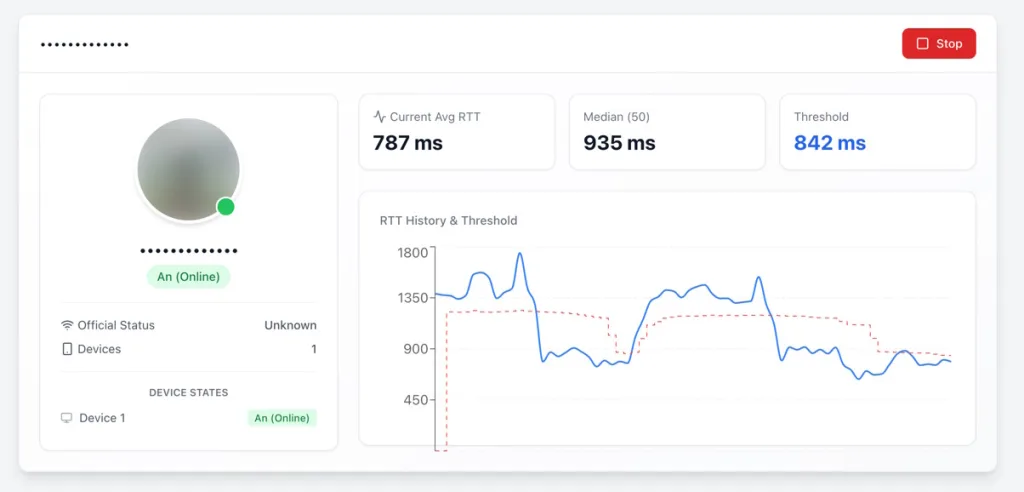Click the masked name below avatar
The width and height of the screenshot is (1024, 492).
(x=188, y=251)
